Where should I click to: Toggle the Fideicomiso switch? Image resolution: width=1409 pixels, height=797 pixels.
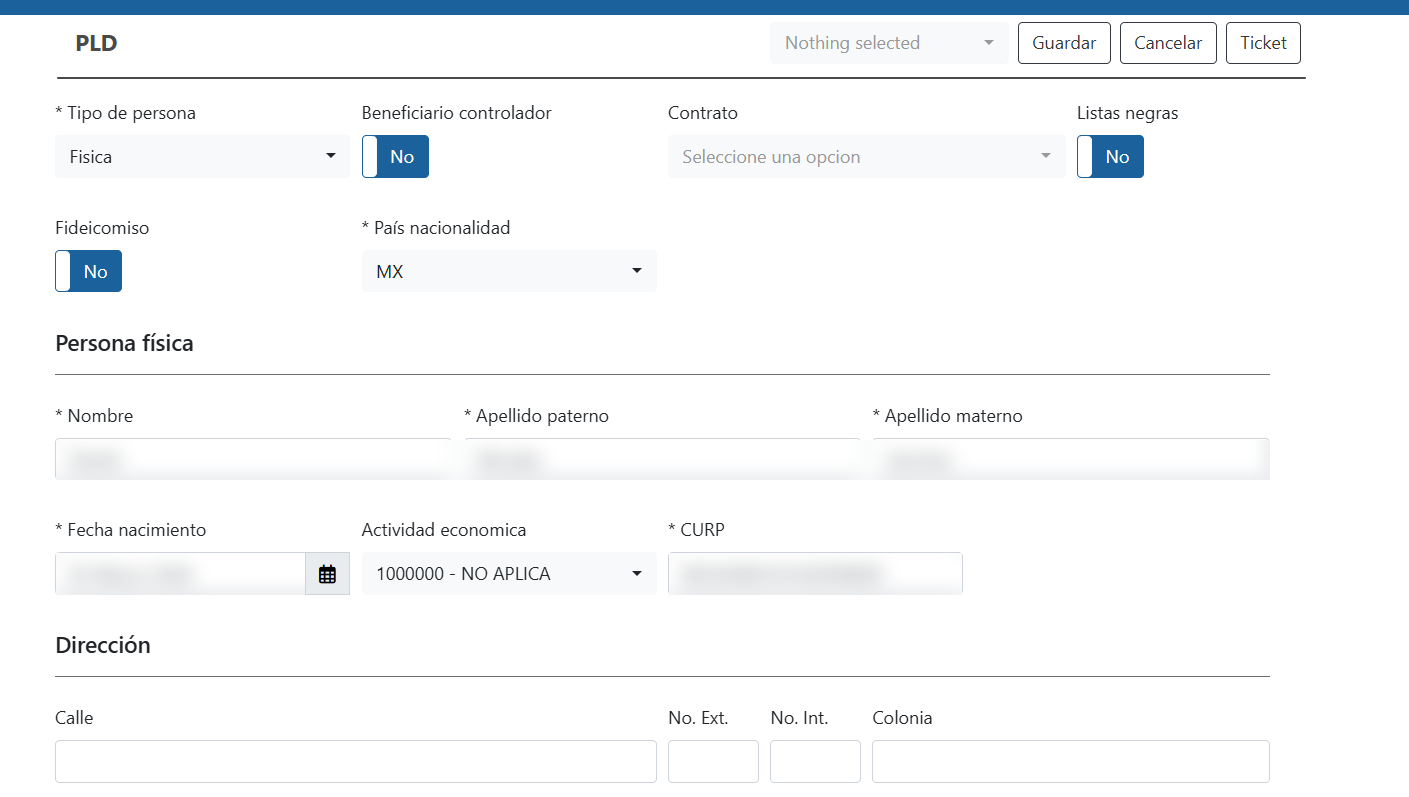pos(88,271)
